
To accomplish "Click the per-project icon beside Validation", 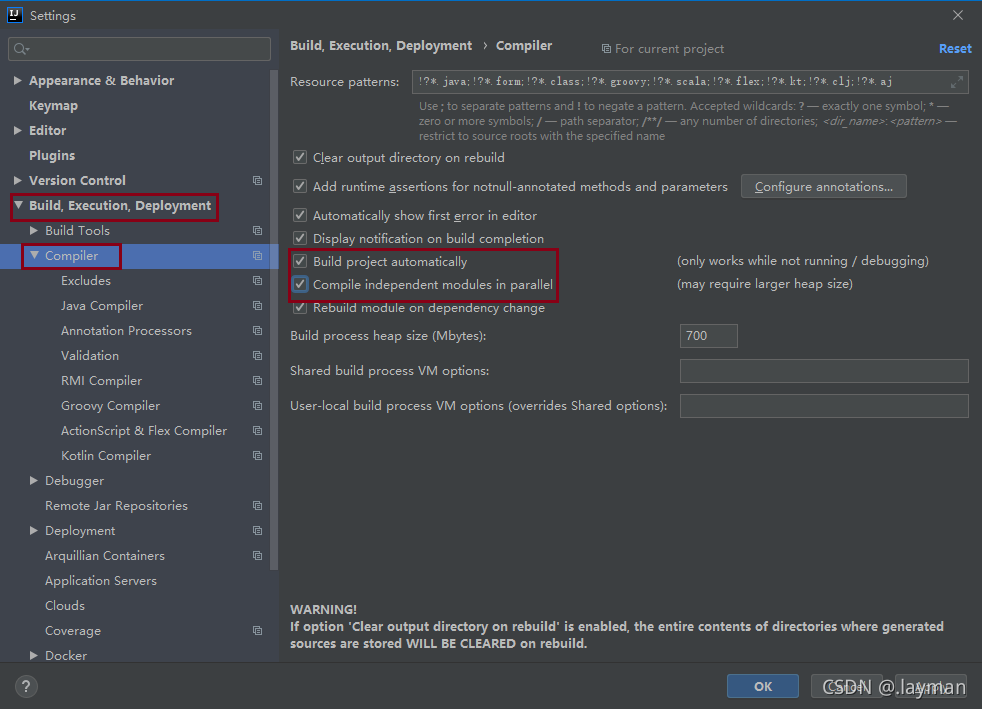I will (257, 356).
